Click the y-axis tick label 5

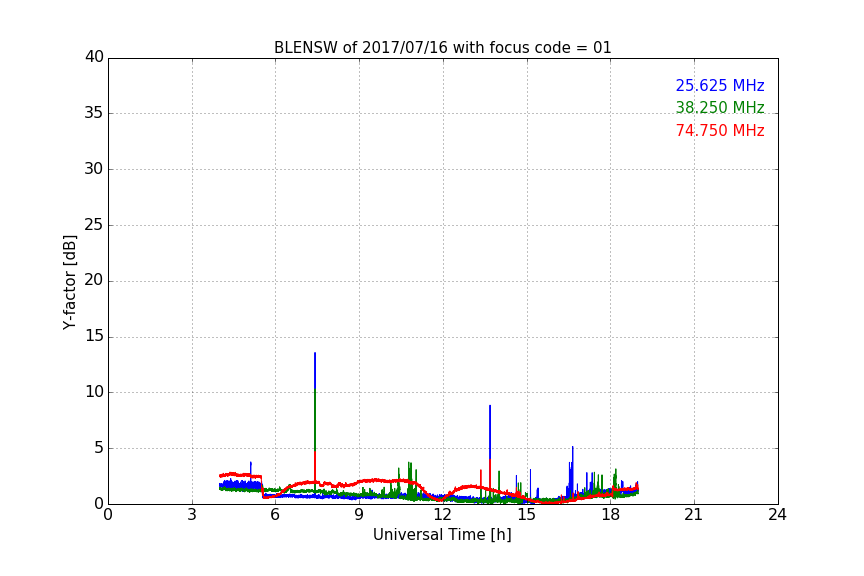(99, 448)
